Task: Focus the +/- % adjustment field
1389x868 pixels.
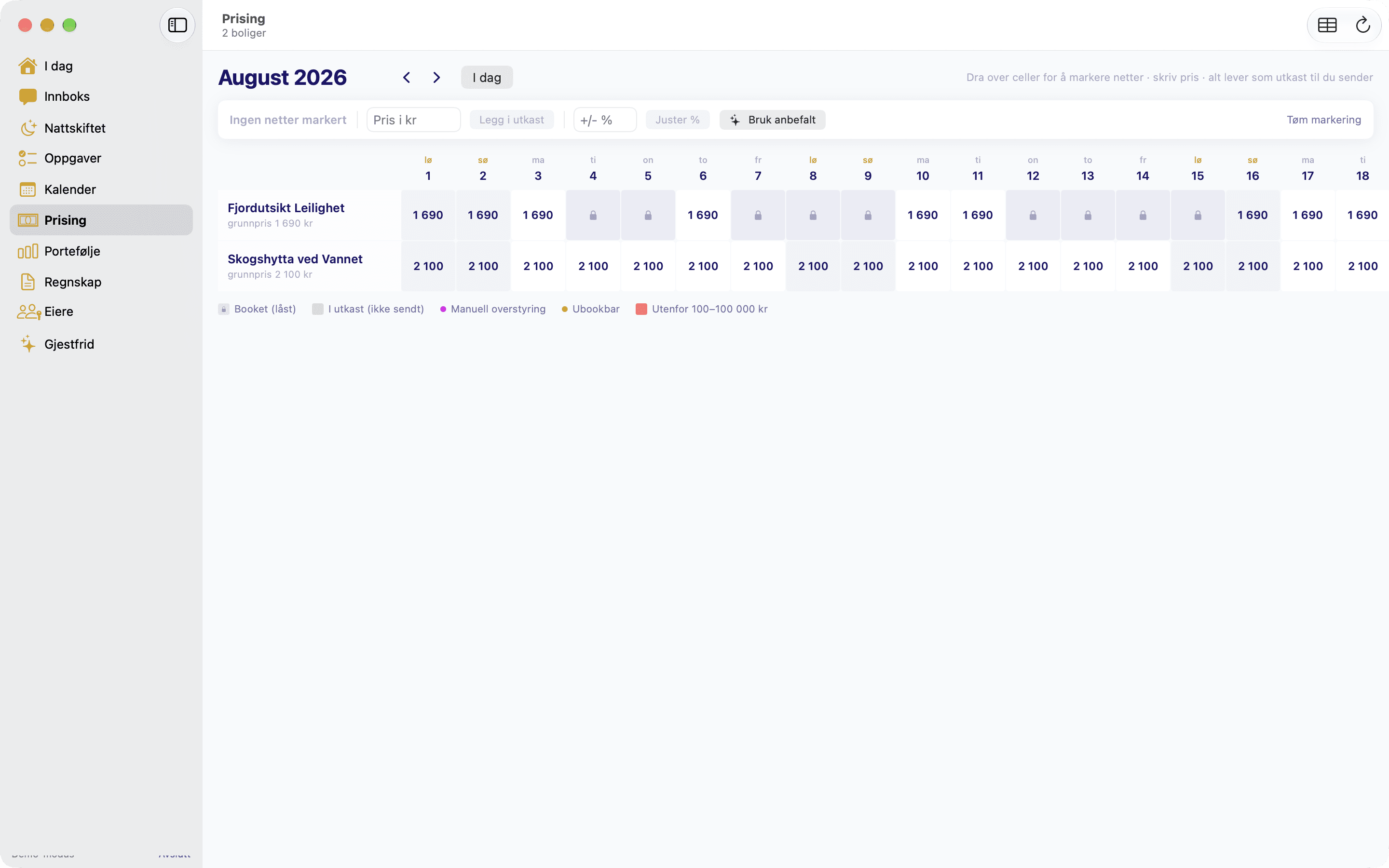Action: click(605, 120)
